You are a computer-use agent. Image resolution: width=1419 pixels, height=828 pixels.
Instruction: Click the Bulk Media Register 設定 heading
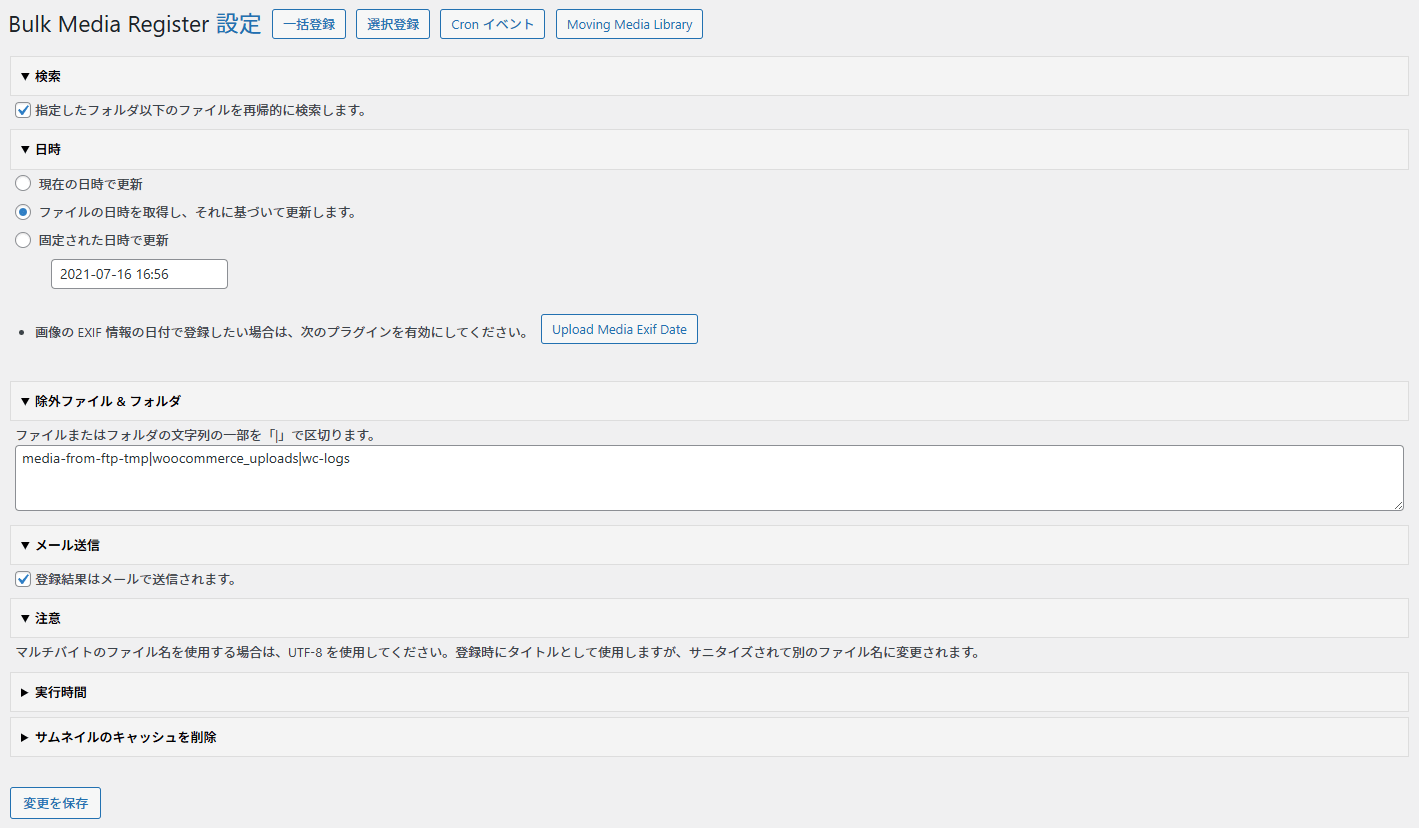coord(134,24)
